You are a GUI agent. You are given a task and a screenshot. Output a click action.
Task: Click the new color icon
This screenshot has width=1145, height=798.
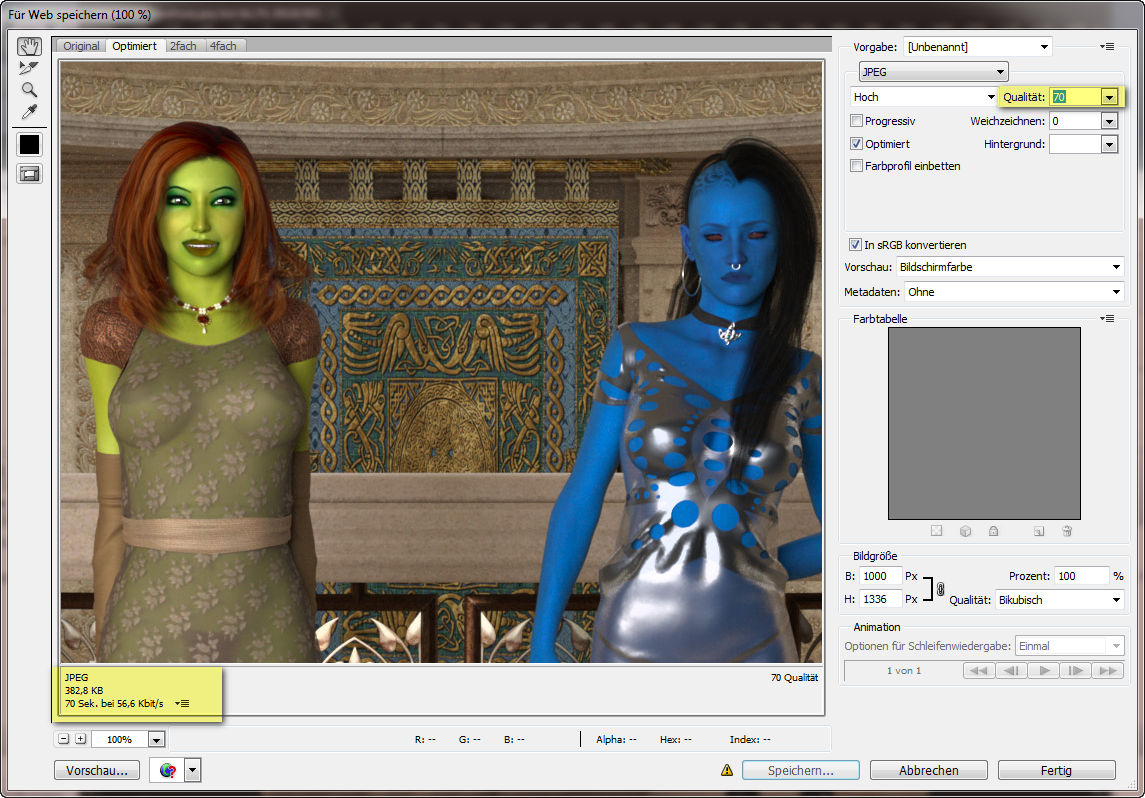coord(1039,531)
